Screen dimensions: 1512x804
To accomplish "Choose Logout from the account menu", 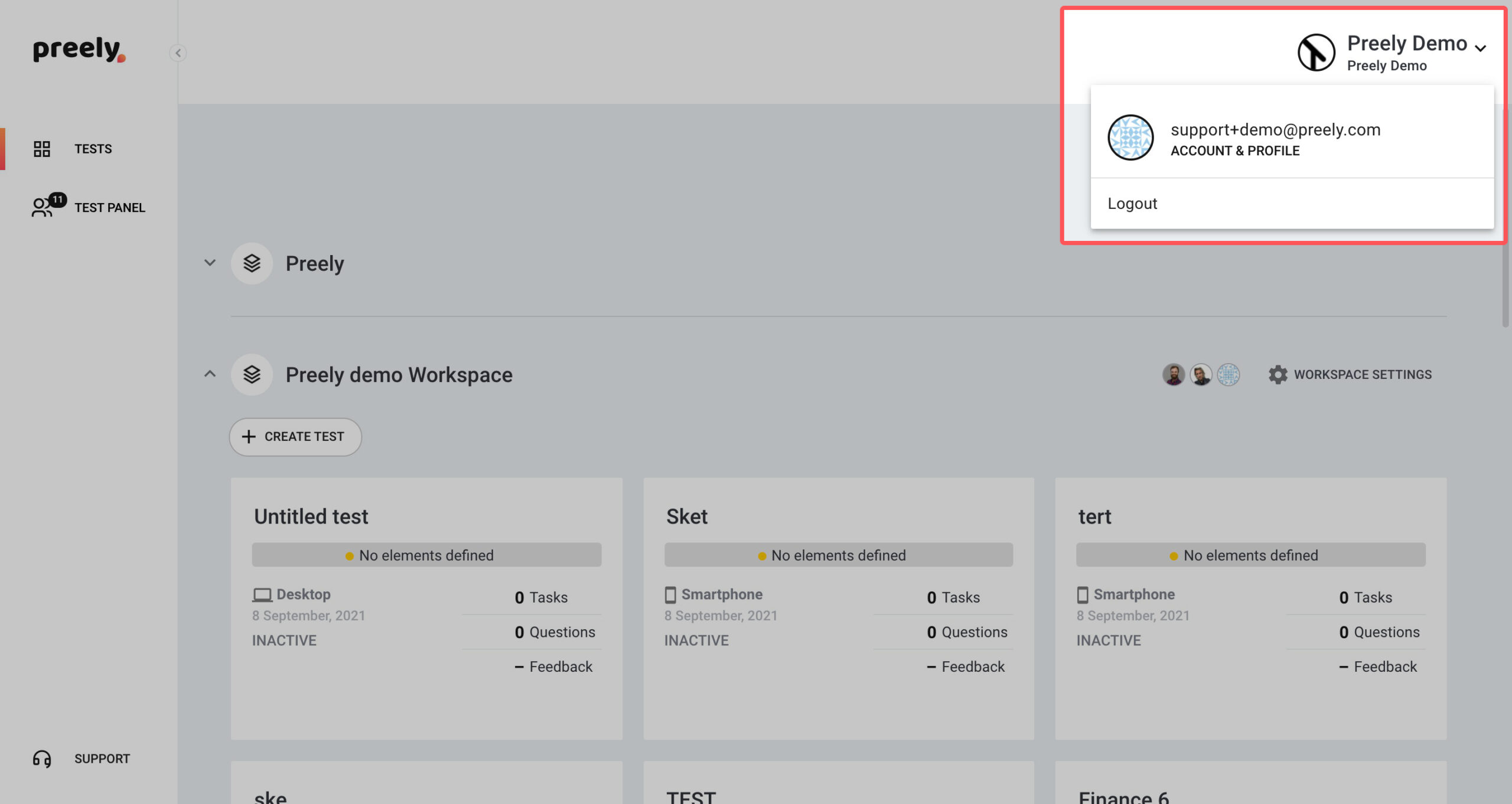I will pos(1132,204).
